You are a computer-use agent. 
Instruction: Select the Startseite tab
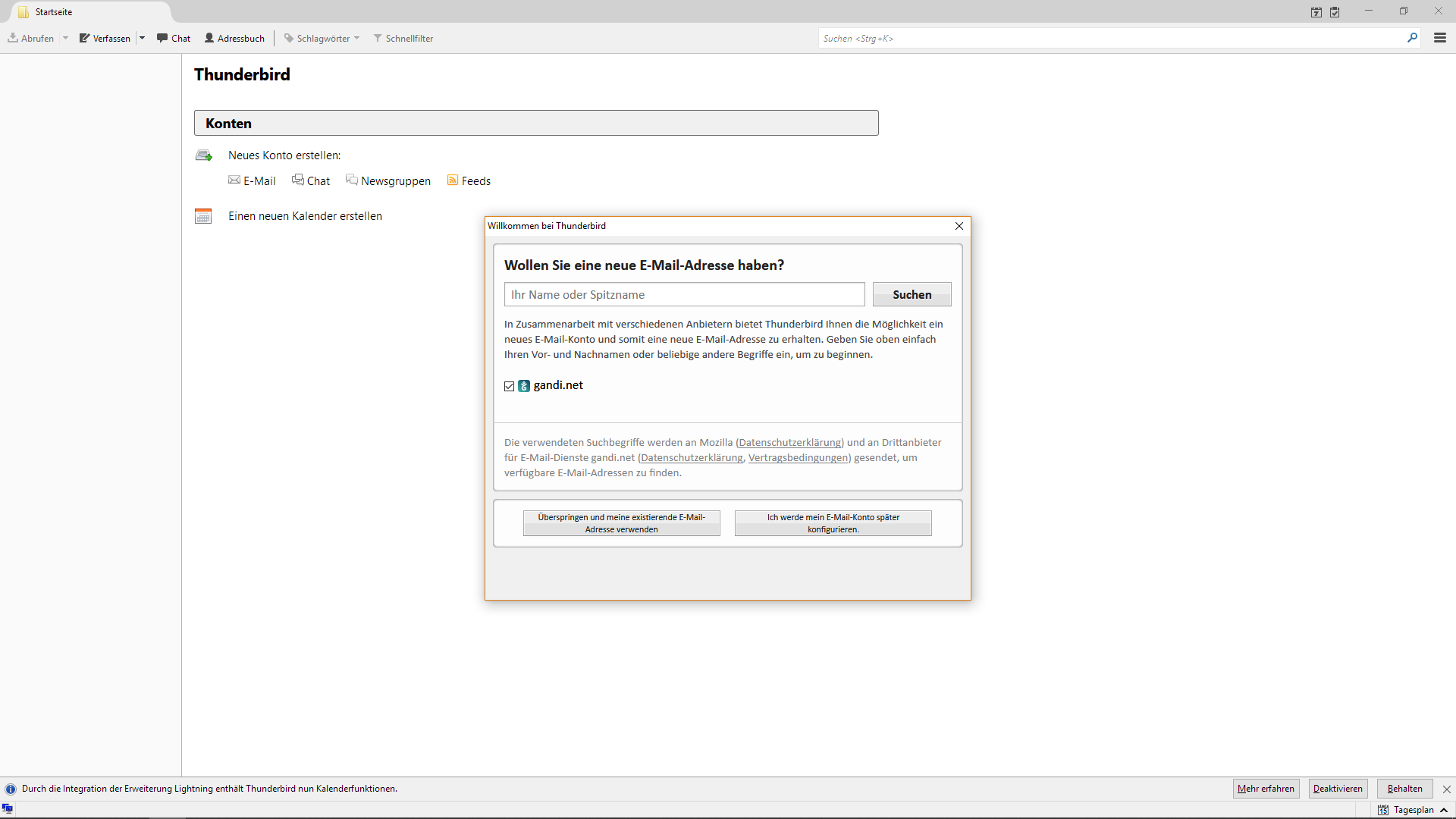[x=53, y=12]
